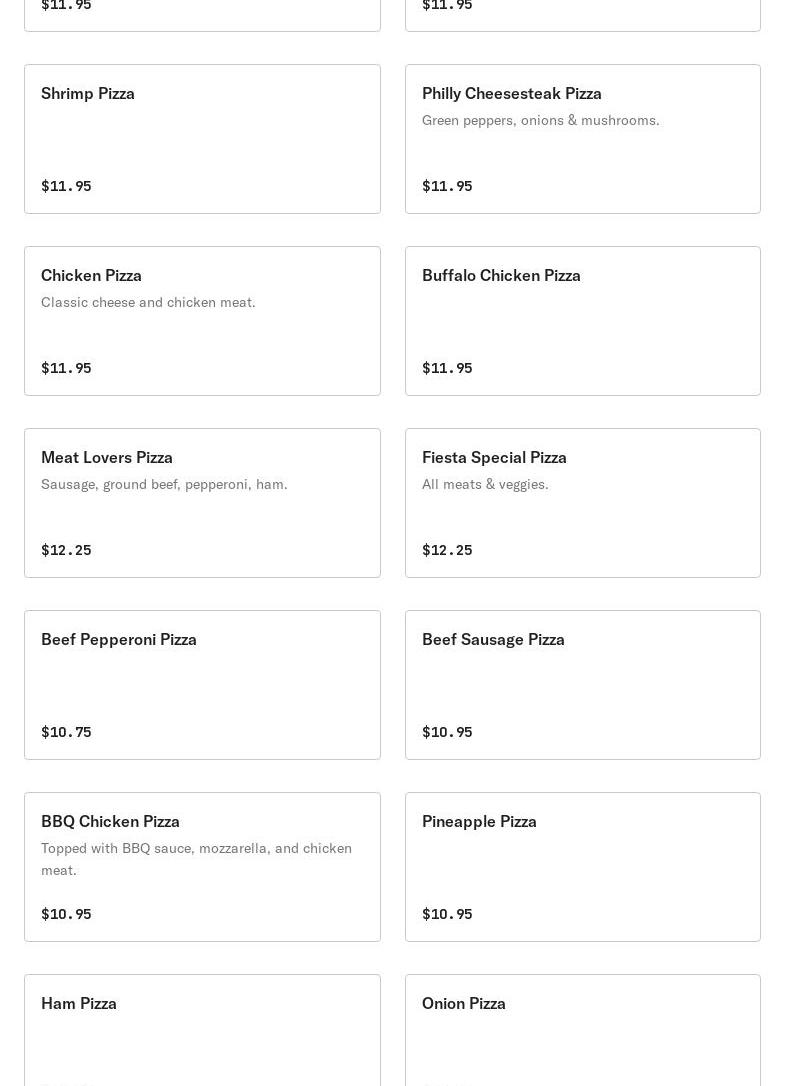
Task: Click the $12.25 price under Fiesta Special
Action: 447,550
